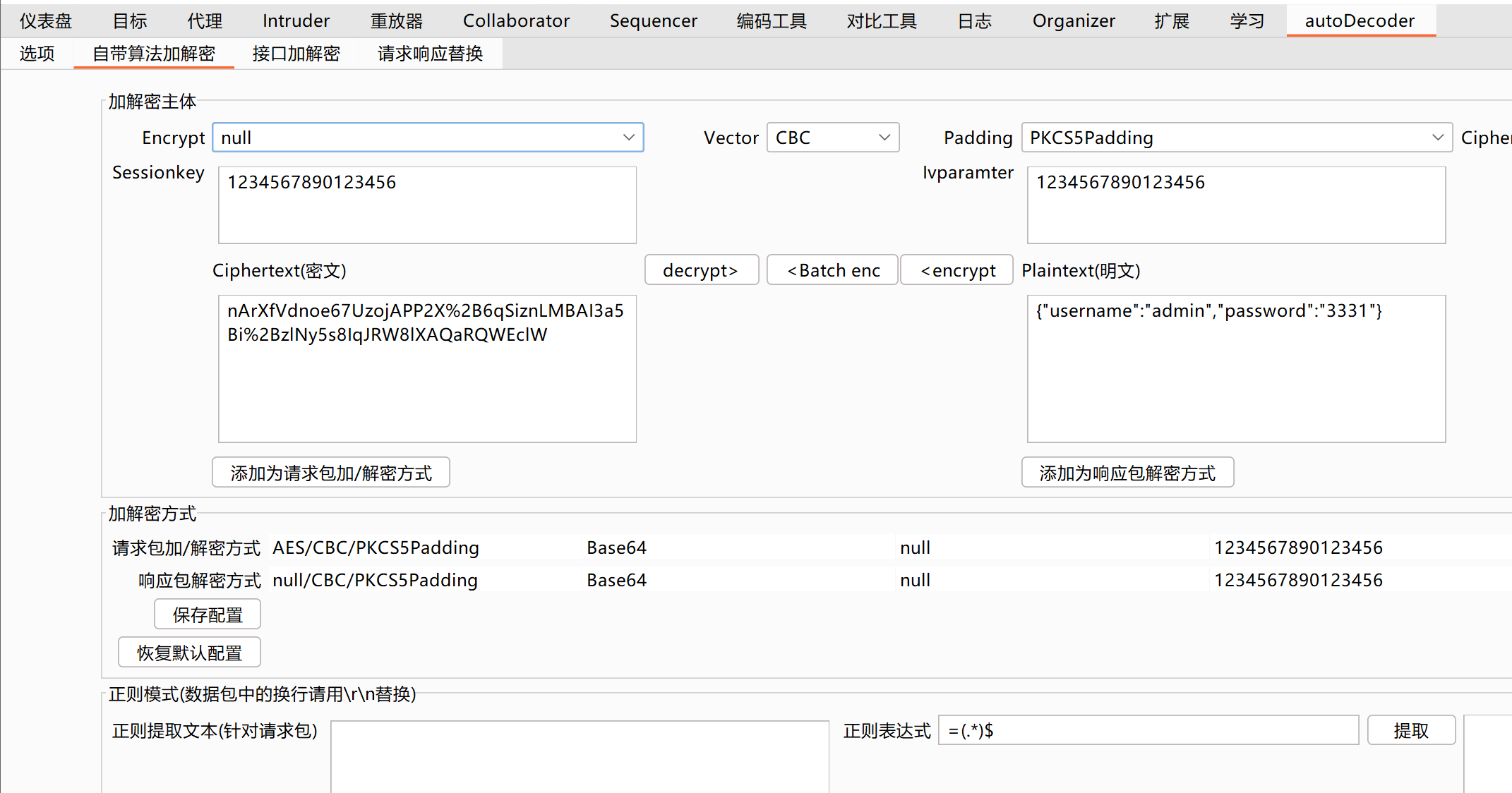Open the 请求响应替换 tab
This screenshot has width=1512, height=793.
click(x=430, y=54)
